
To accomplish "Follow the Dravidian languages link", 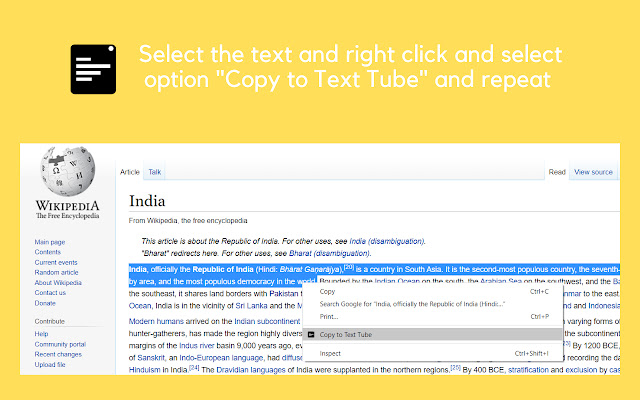I will (251, 370).
